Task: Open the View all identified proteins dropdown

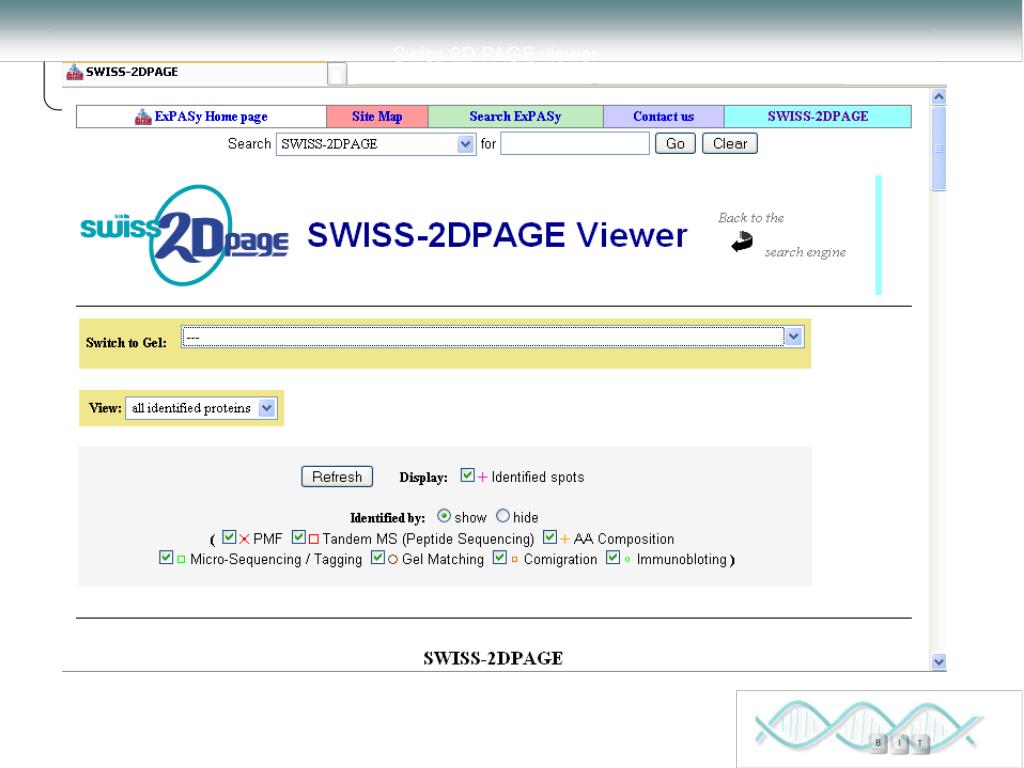Action: pos(201,408)
